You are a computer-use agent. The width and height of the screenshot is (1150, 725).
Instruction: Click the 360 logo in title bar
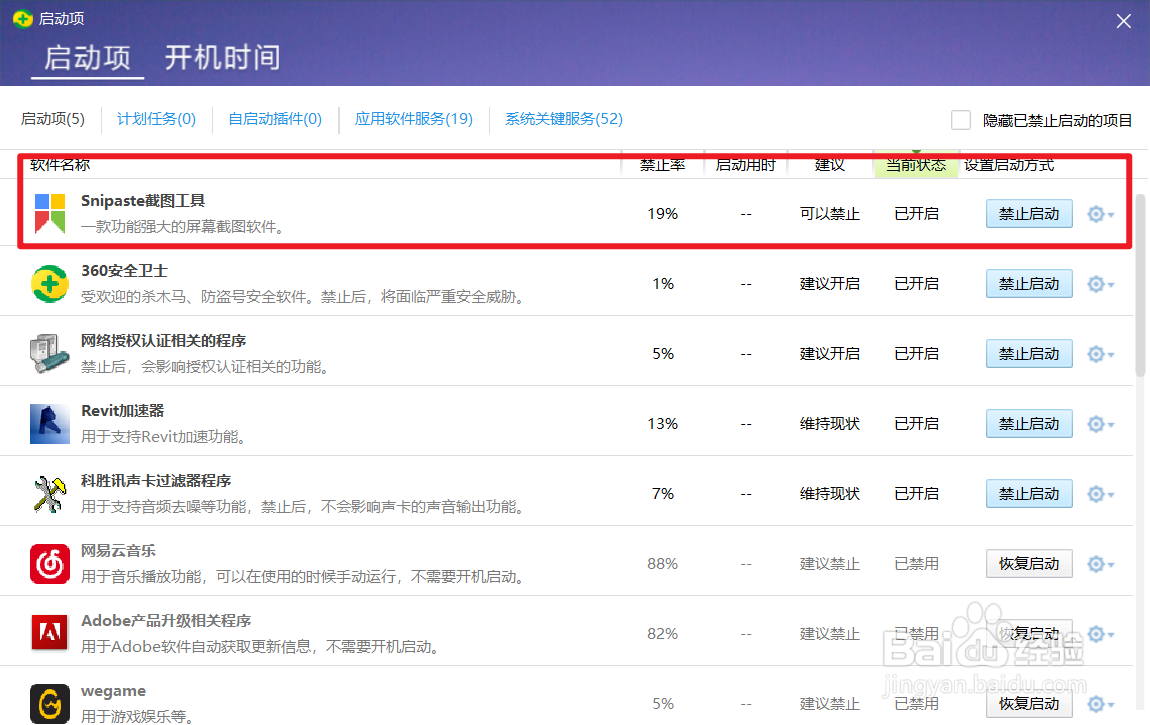(x=23, y=18)
